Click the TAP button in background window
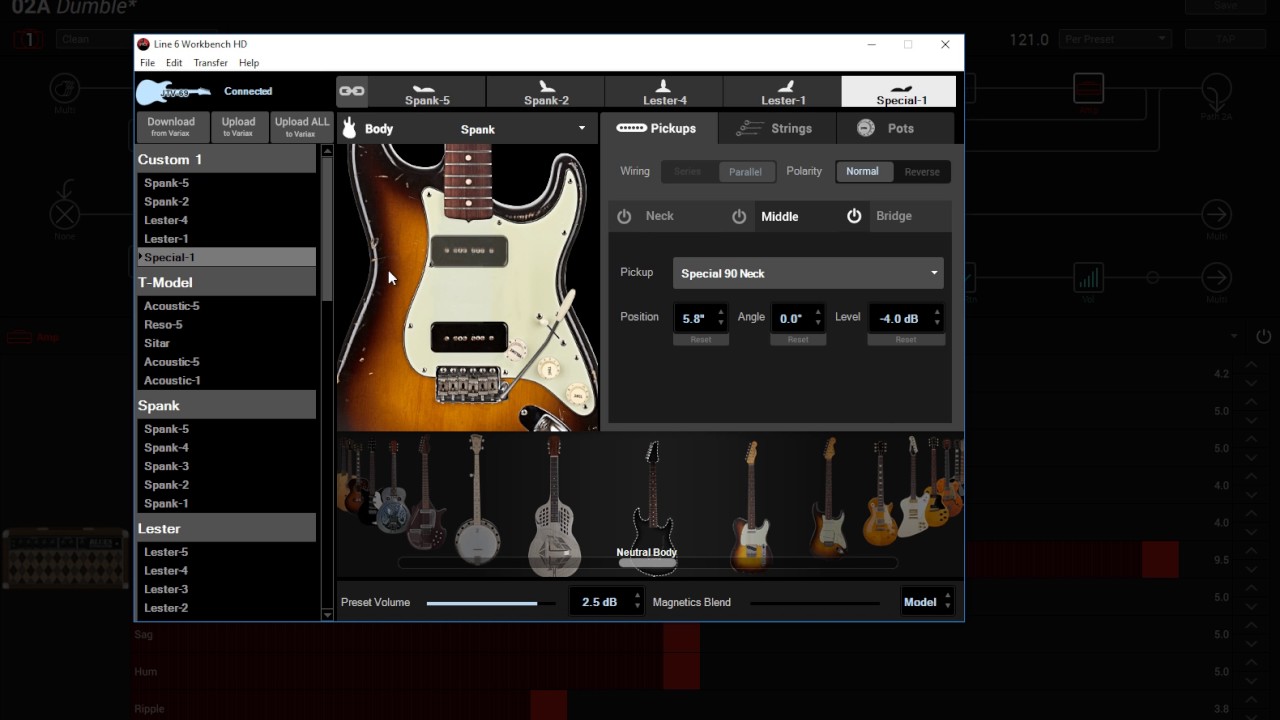The height and width of the screenshot is (720, 1280). coord(1225,39)
